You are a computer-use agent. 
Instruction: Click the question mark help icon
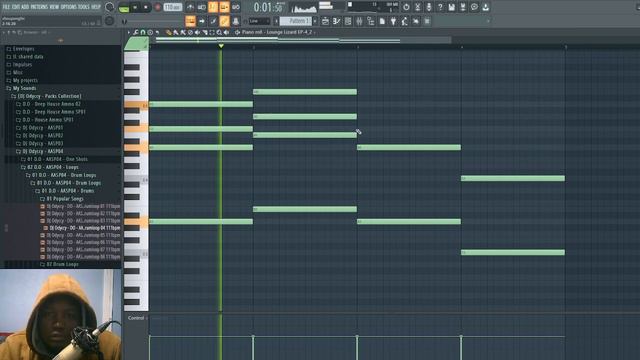440,7
